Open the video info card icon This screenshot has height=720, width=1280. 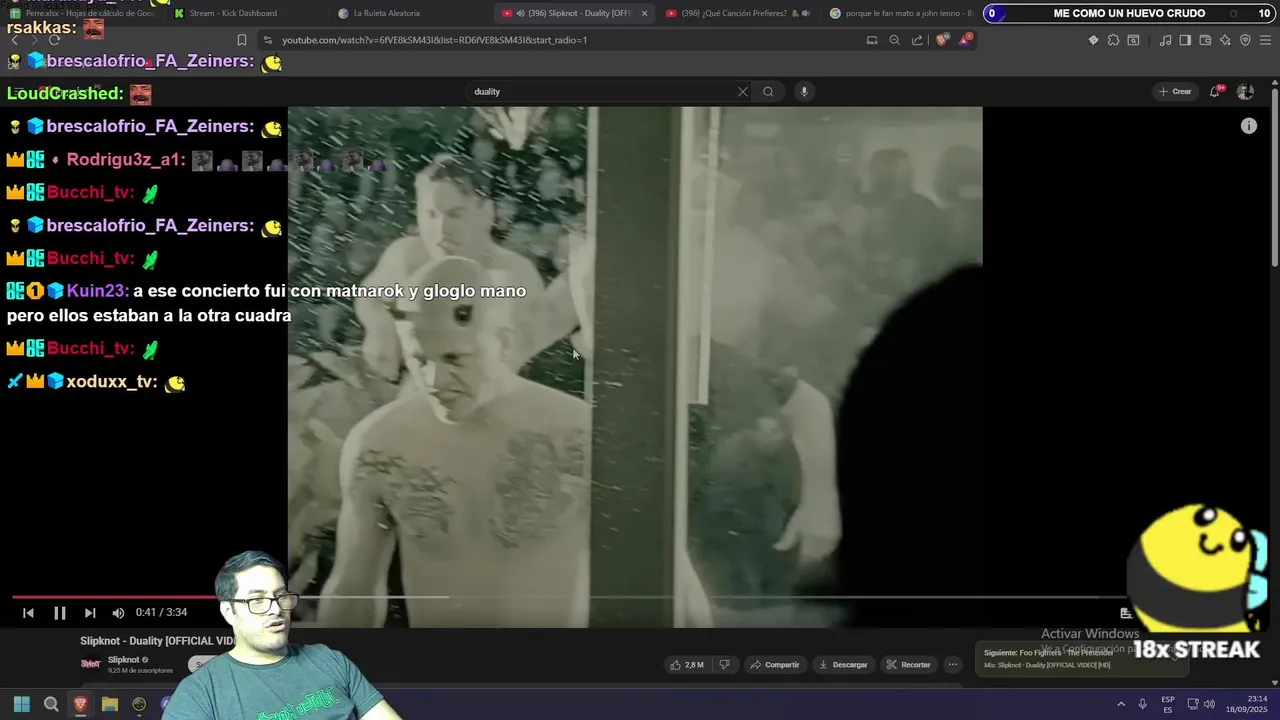click(x=1249, y=126)
